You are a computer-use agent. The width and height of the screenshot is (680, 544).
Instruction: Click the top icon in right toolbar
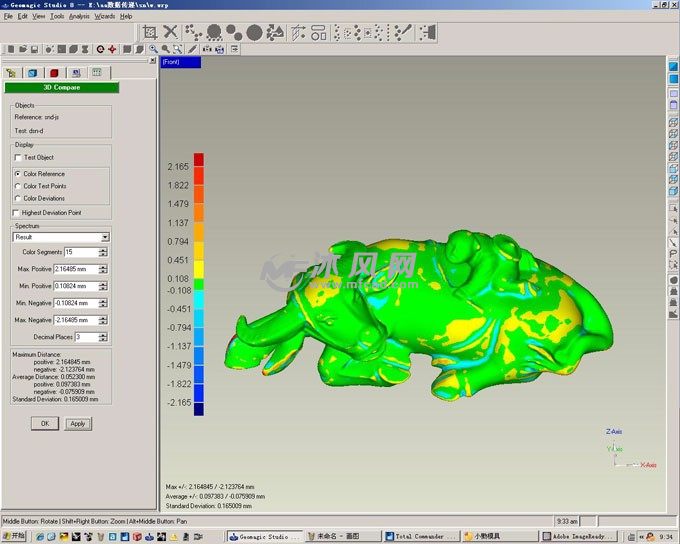pyautogui.click(x=673, y=66)
